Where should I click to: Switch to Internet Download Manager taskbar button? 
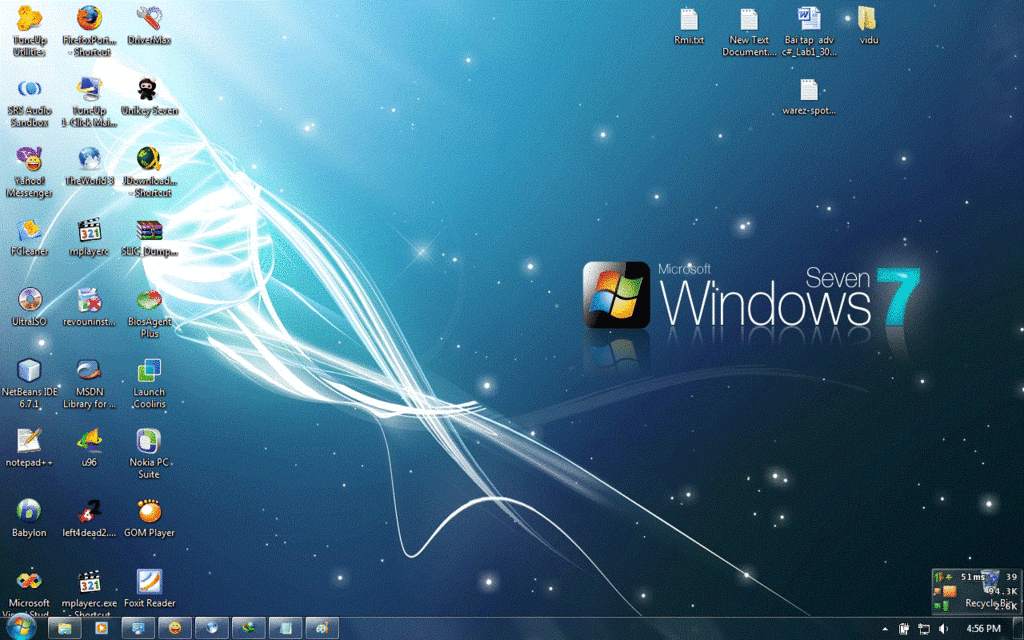(x=248, y=628)
